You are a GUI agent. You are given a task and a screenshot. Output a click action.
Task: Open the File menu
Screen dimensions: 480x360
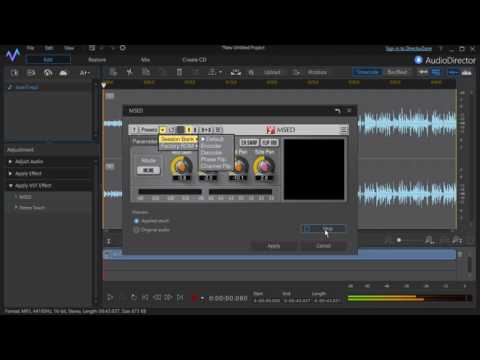click(30, 48)
